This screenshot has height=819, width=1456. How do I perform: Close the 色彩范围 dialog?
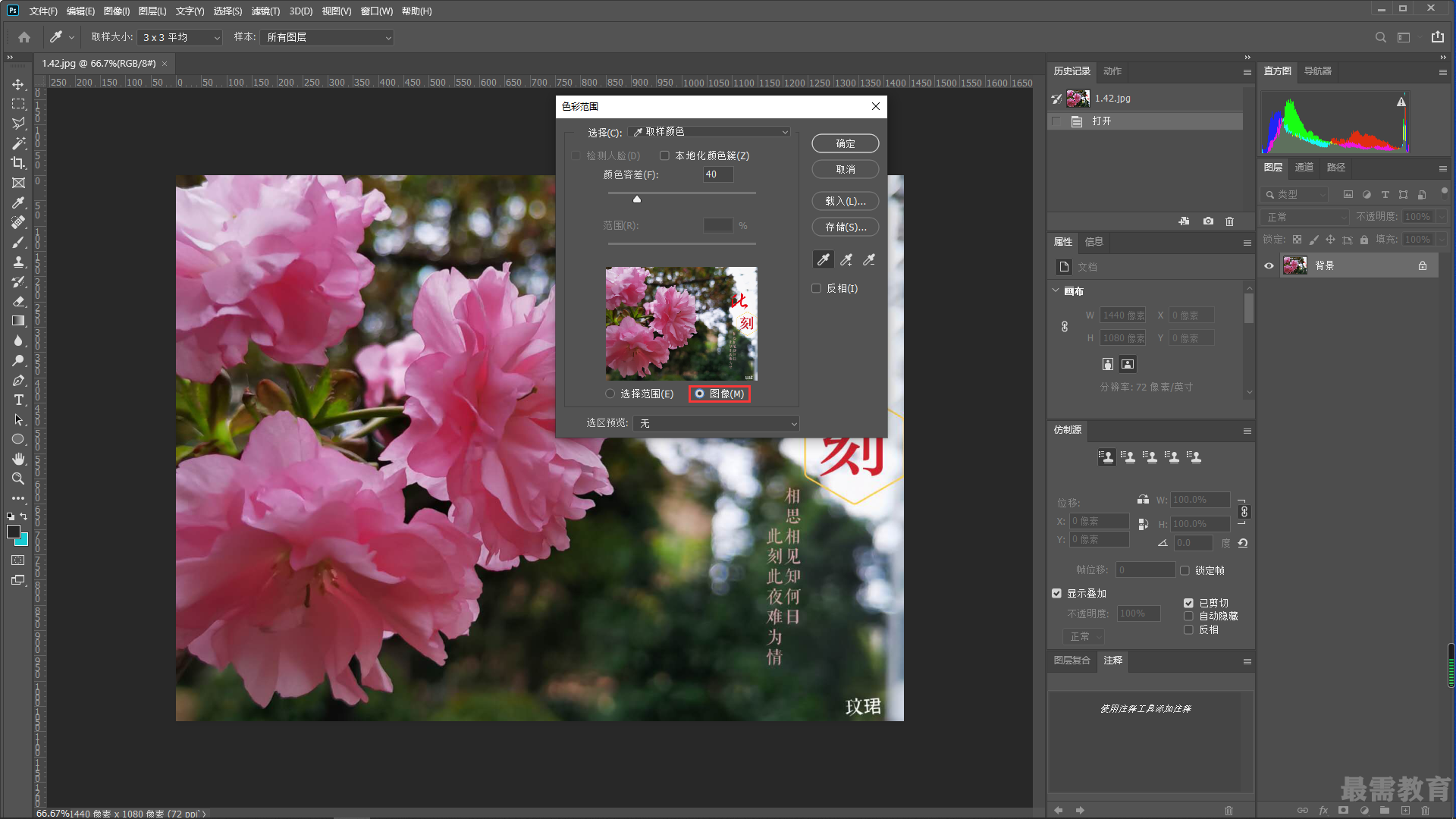(x=876, y=106)
